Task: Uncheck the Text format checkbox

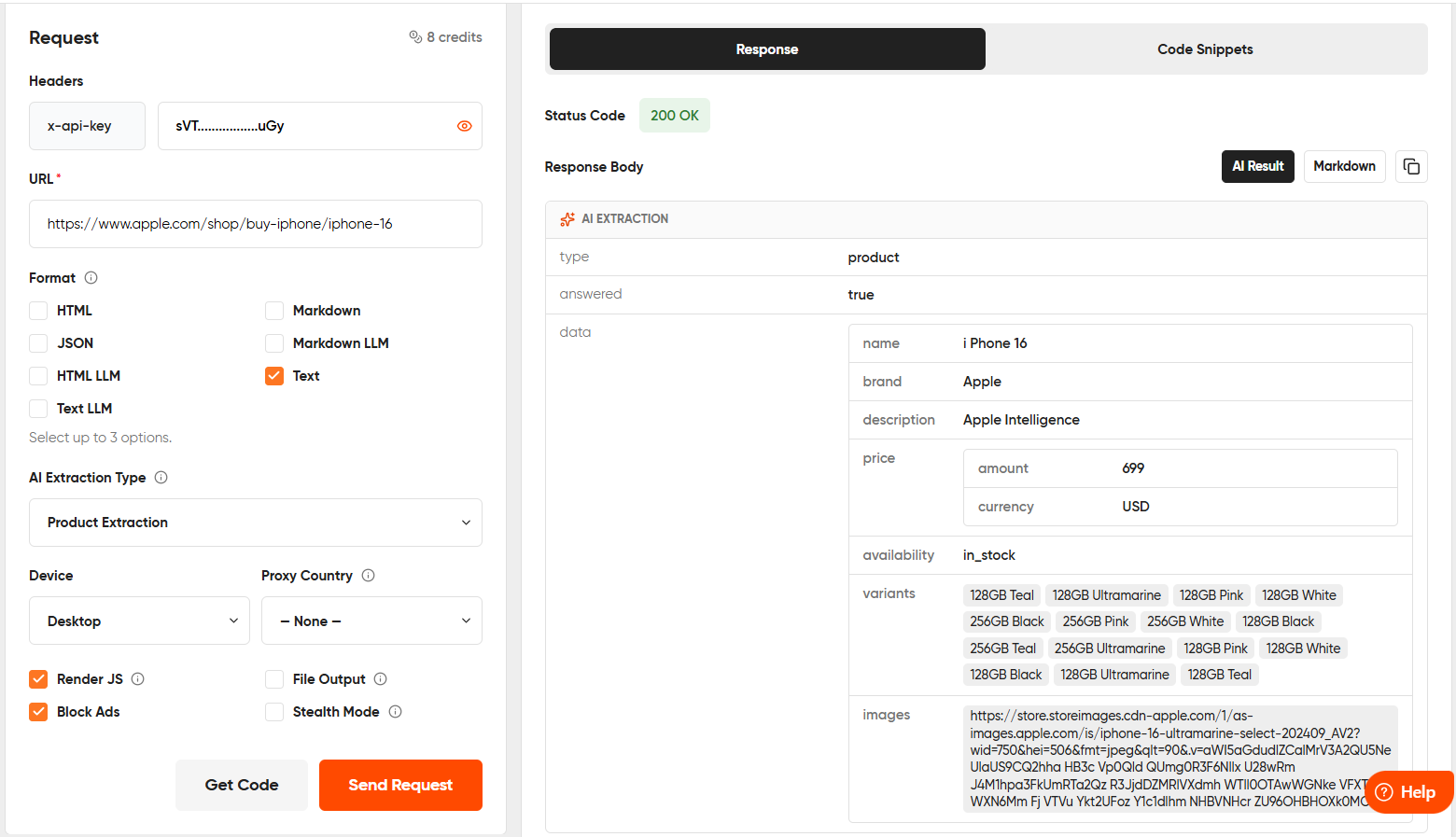Action: pos(274,376)
